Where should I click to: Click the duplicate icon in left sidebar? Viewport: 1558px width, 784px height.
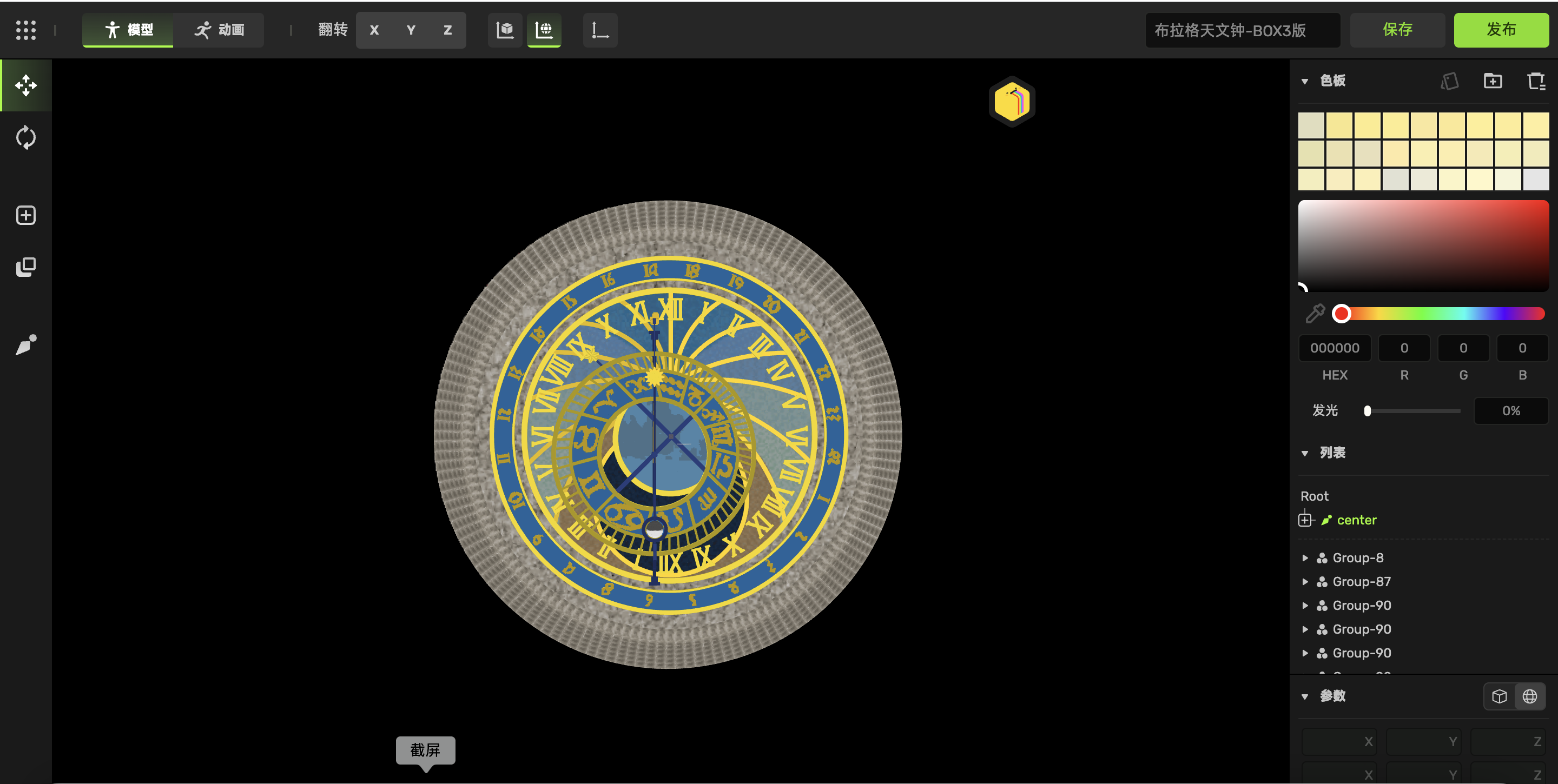click(26, 267)
